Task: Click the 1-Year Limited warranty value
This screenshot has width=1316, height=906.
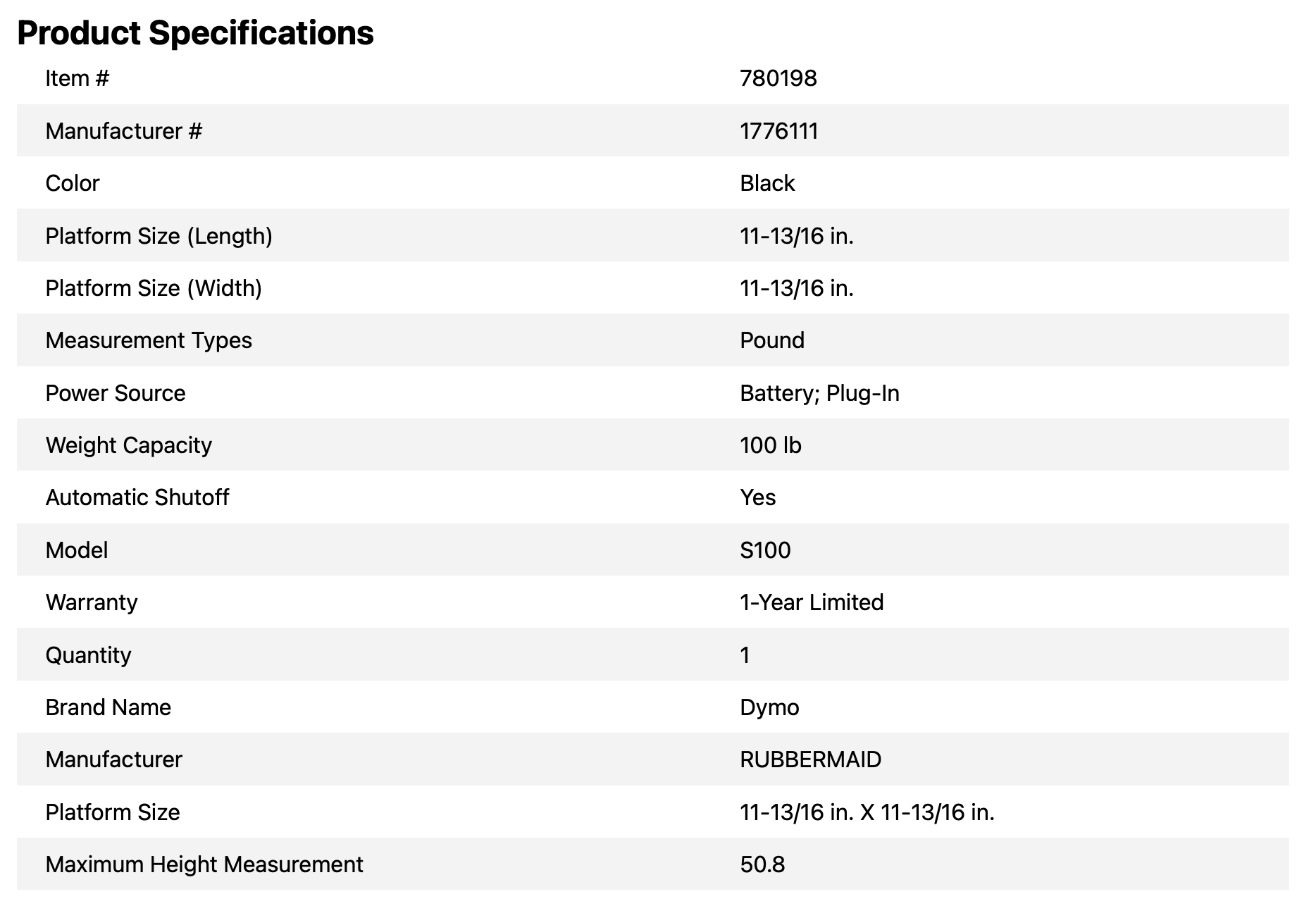Action: (x=811, y=602)
